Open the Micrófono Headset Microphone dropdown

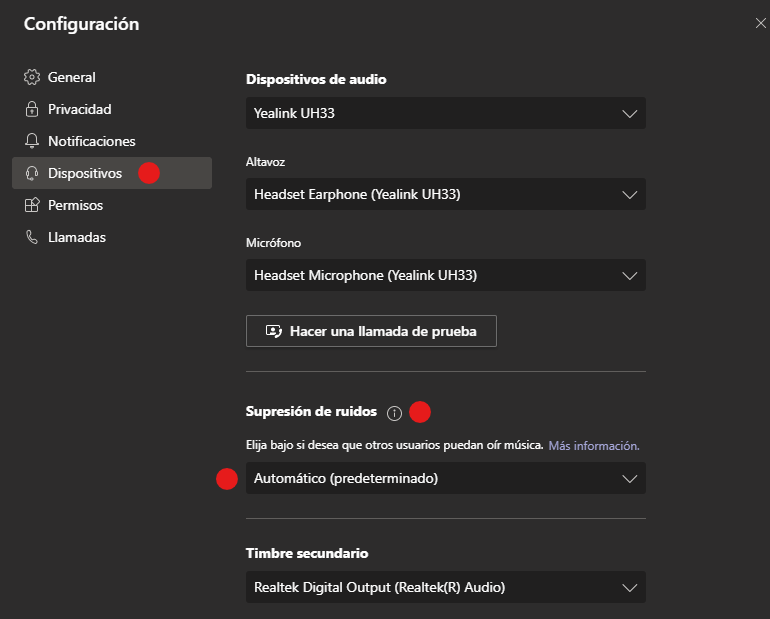445,275
